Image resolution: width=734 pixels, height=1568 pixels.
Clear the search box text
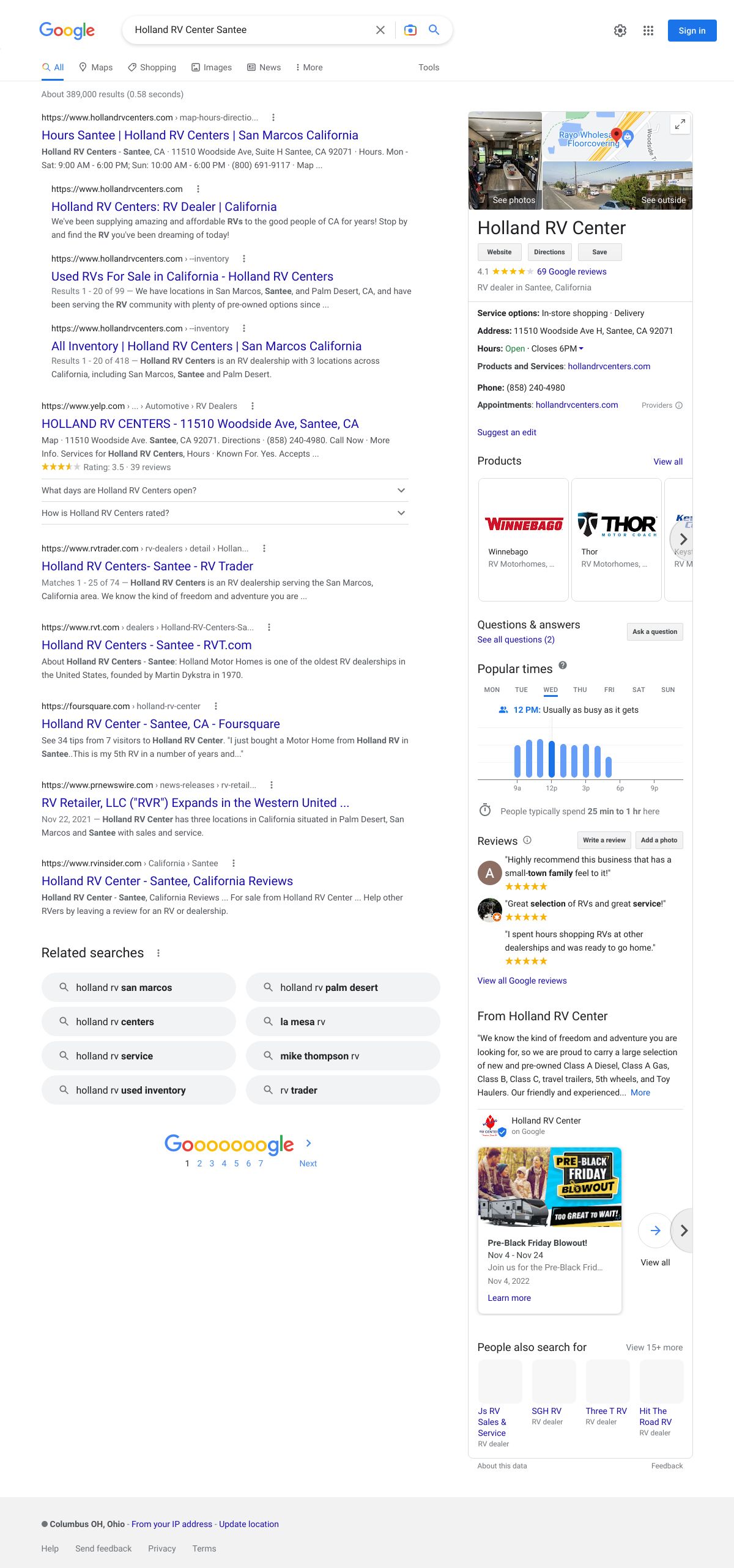tap(380, 30)
